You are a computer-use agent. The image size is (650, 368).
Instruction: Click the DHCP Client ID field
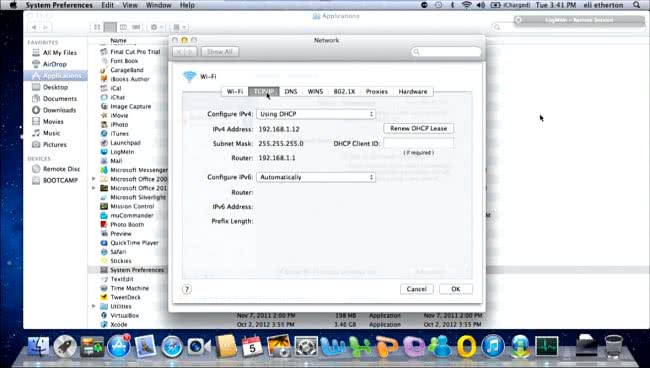coord(418,143)
